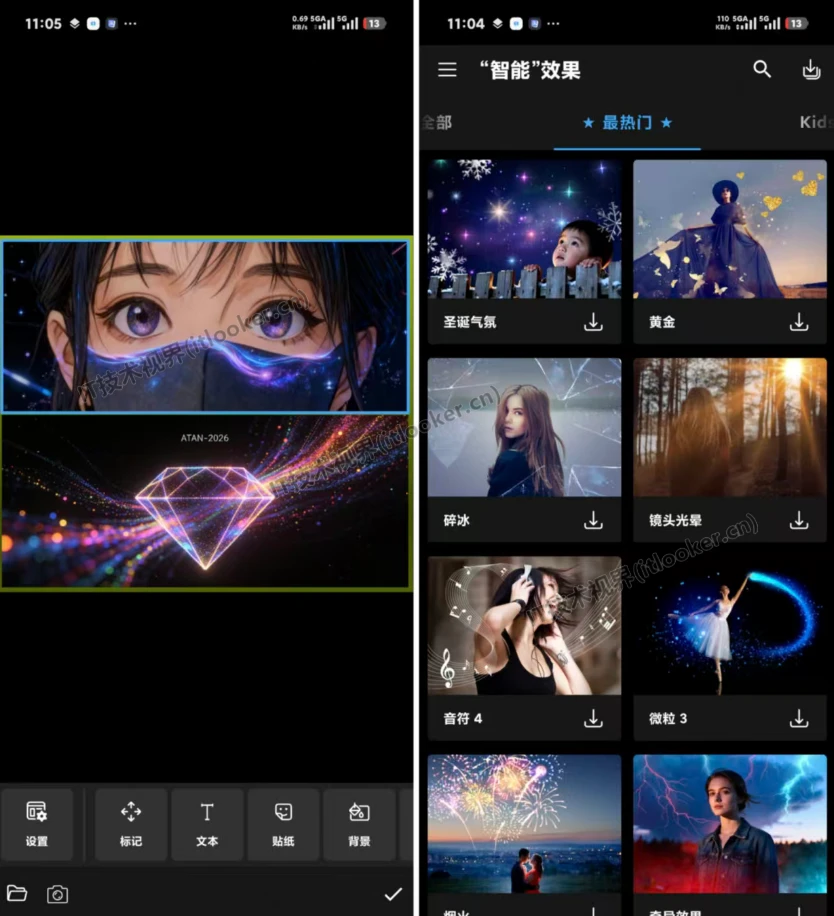Switch to the Kids tab
Viewport: 834px width, 916px height.
pos(815,123)
